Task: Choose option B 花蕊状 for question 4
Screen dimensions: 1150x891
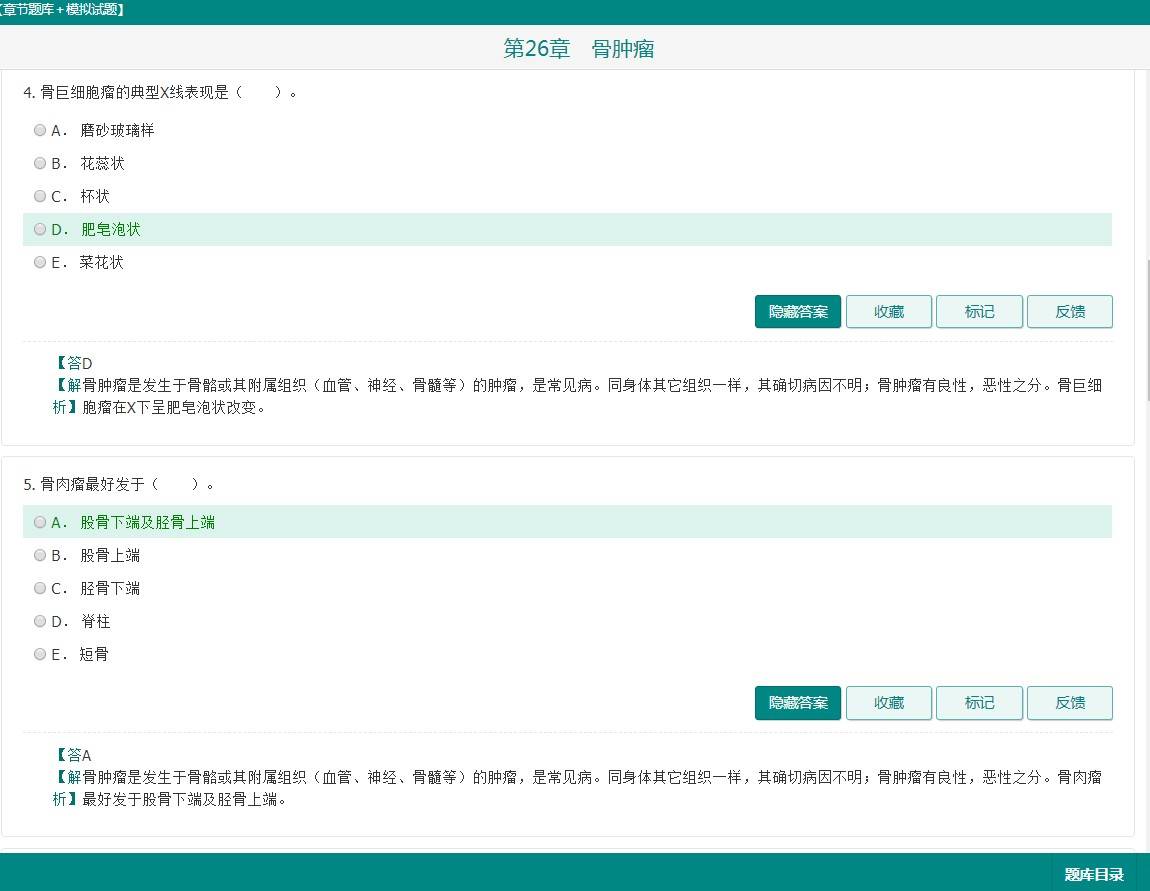Action: point(40,163)
